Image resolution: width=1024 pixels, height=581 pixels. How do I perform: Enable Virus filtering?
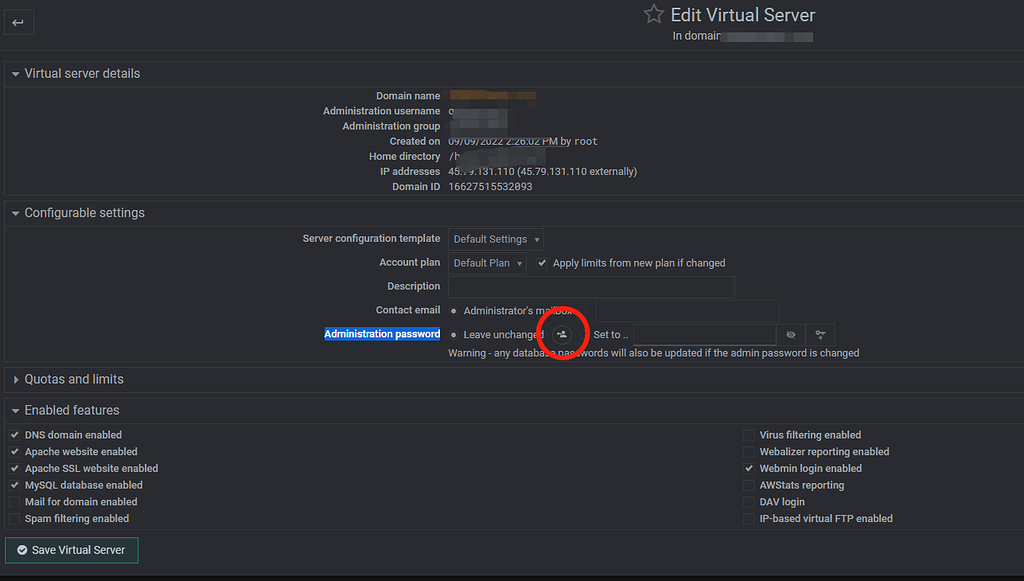click(x=748, y=434)
